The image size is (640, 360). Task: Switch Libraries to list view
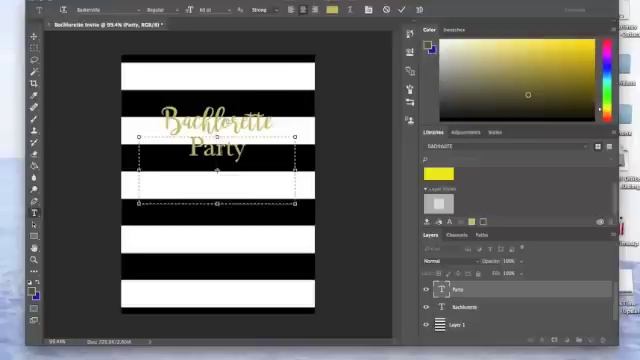click(609, 147)
